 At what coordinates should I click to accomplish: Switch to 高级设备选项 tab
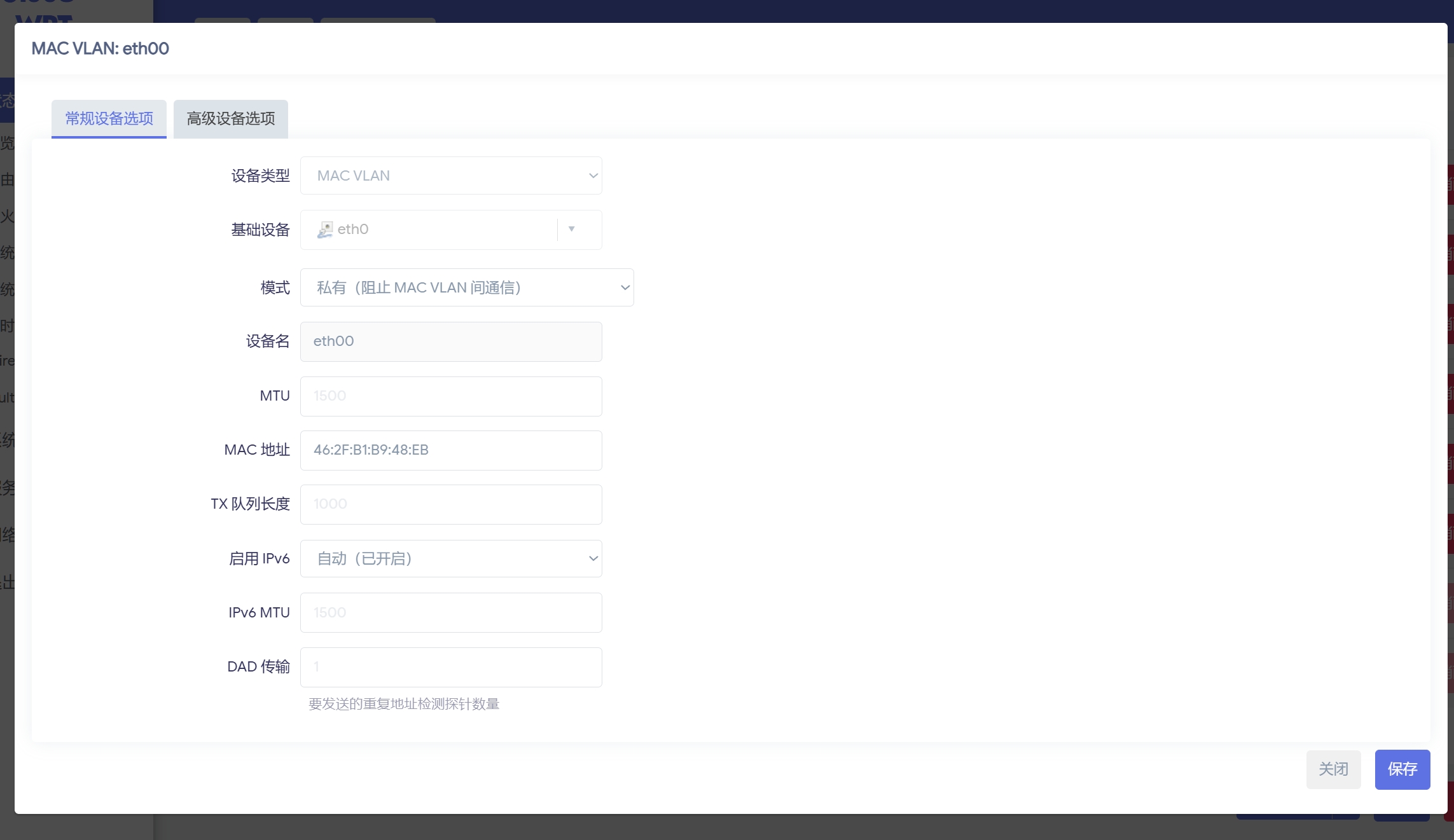pyautogui.click(x=230, y=119)
